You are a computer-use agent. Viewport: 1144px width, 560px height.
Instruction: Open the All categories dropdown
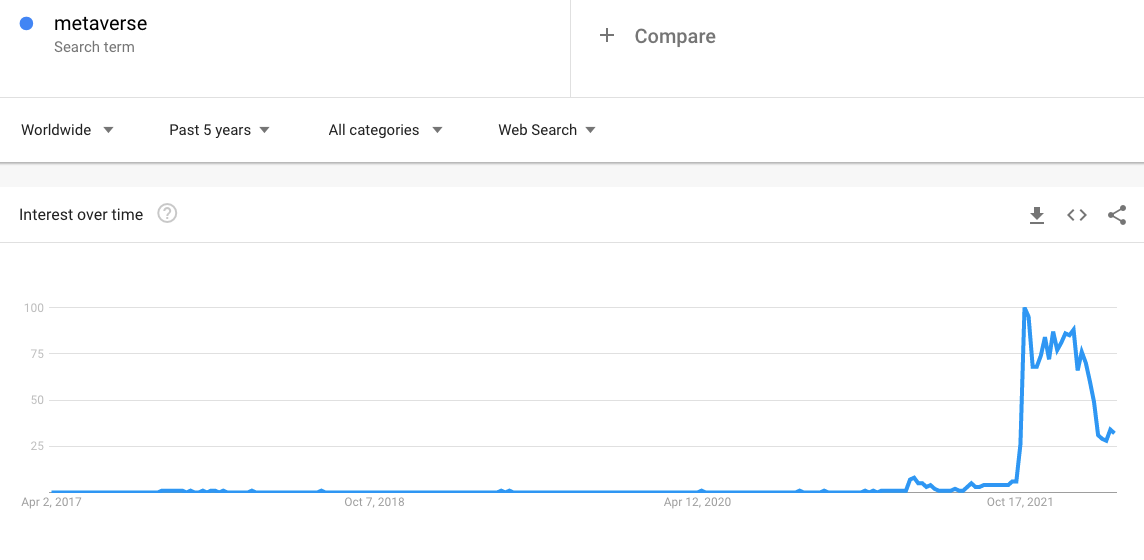coord(385,130)
